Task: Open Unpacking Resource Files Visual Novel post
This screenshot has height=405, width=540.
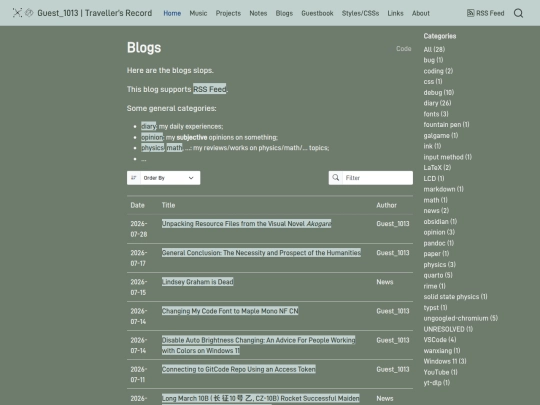Action: [247, 224]
